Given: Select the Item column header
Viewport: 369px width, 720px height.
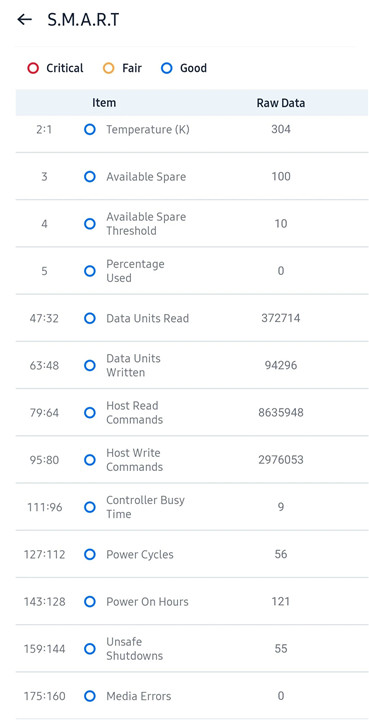Looking at the screenshot, I should [x=104, y=103].
